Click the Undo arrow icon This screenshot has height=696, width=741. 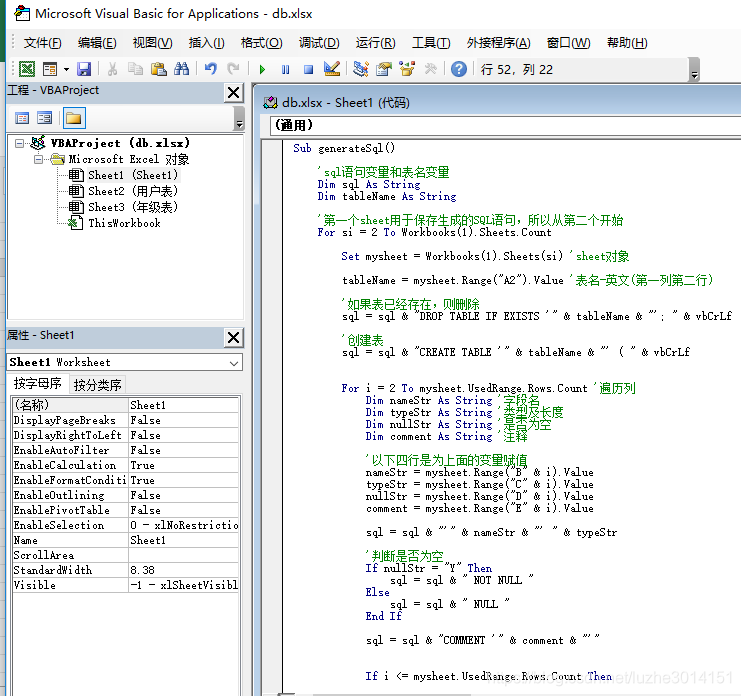(210, 69)
